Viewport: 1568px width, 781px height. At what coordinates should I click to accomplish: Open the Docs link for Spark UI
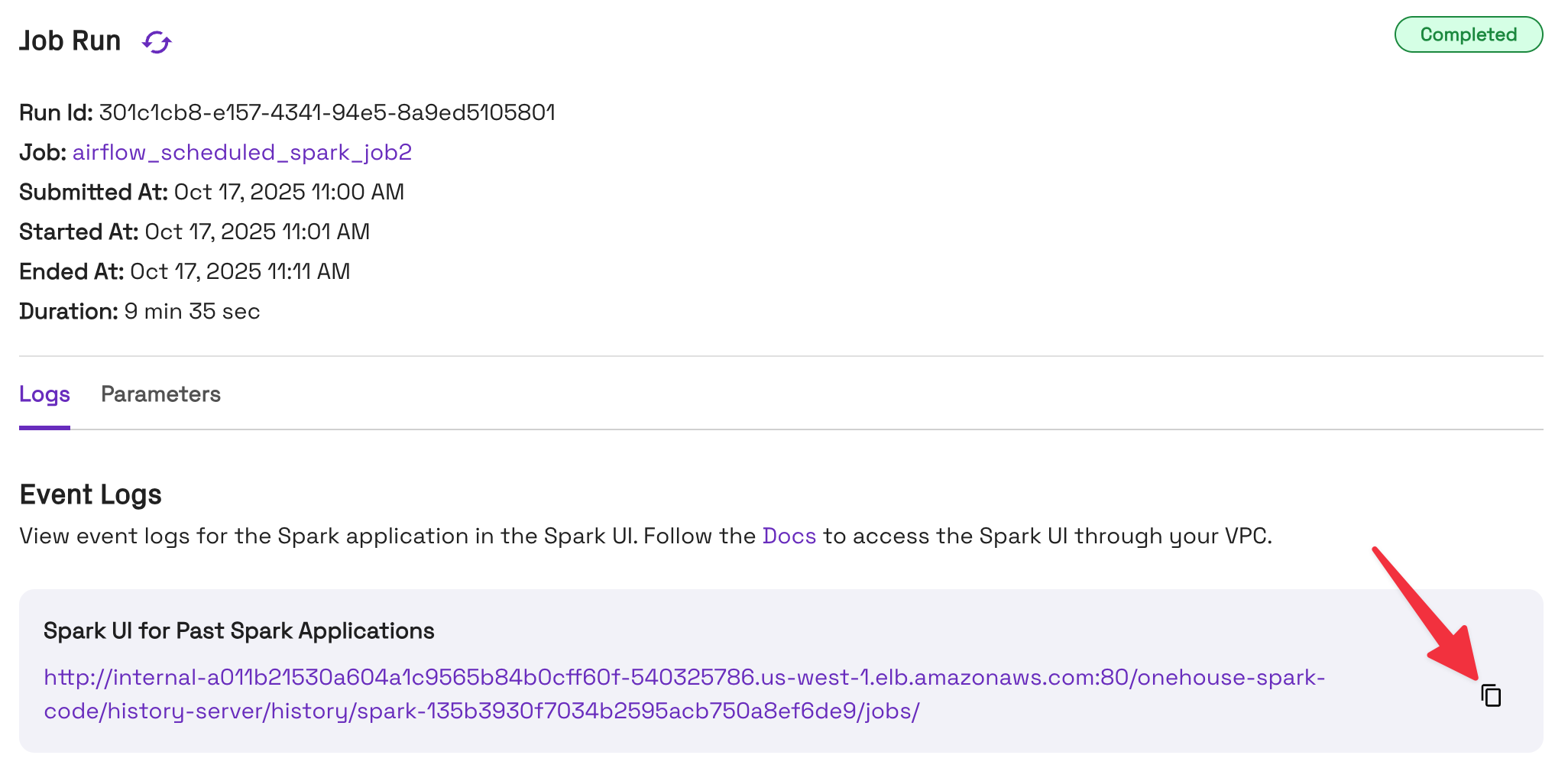[789, 536]
